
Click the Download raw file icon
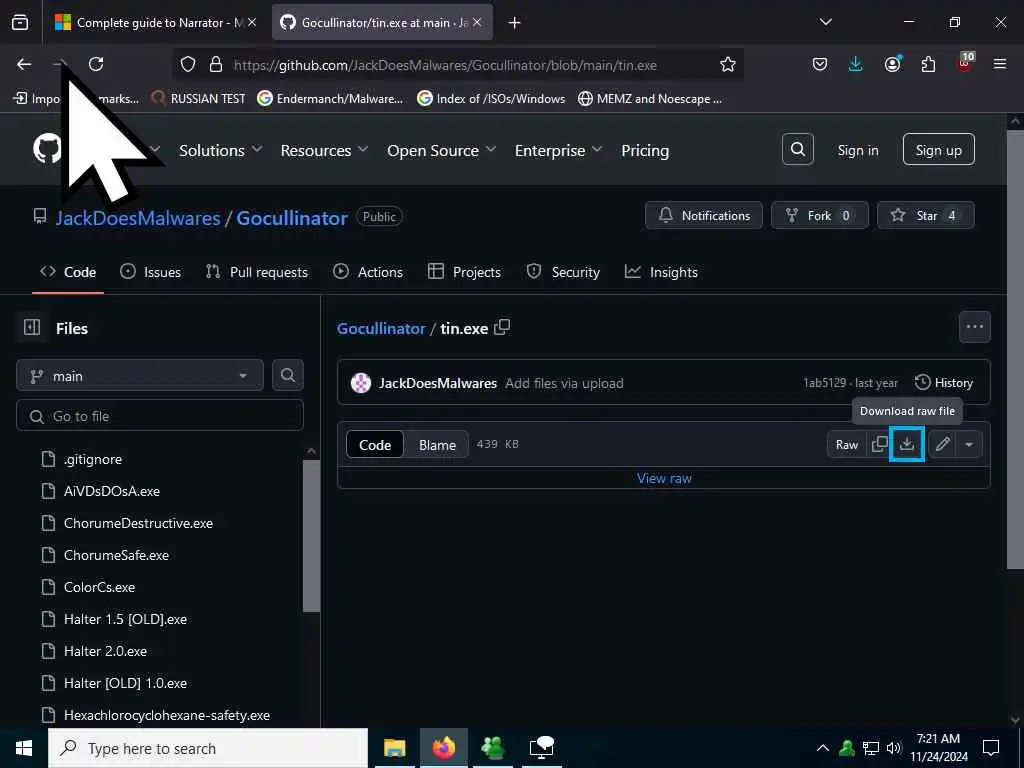click(x=906, y=445)
